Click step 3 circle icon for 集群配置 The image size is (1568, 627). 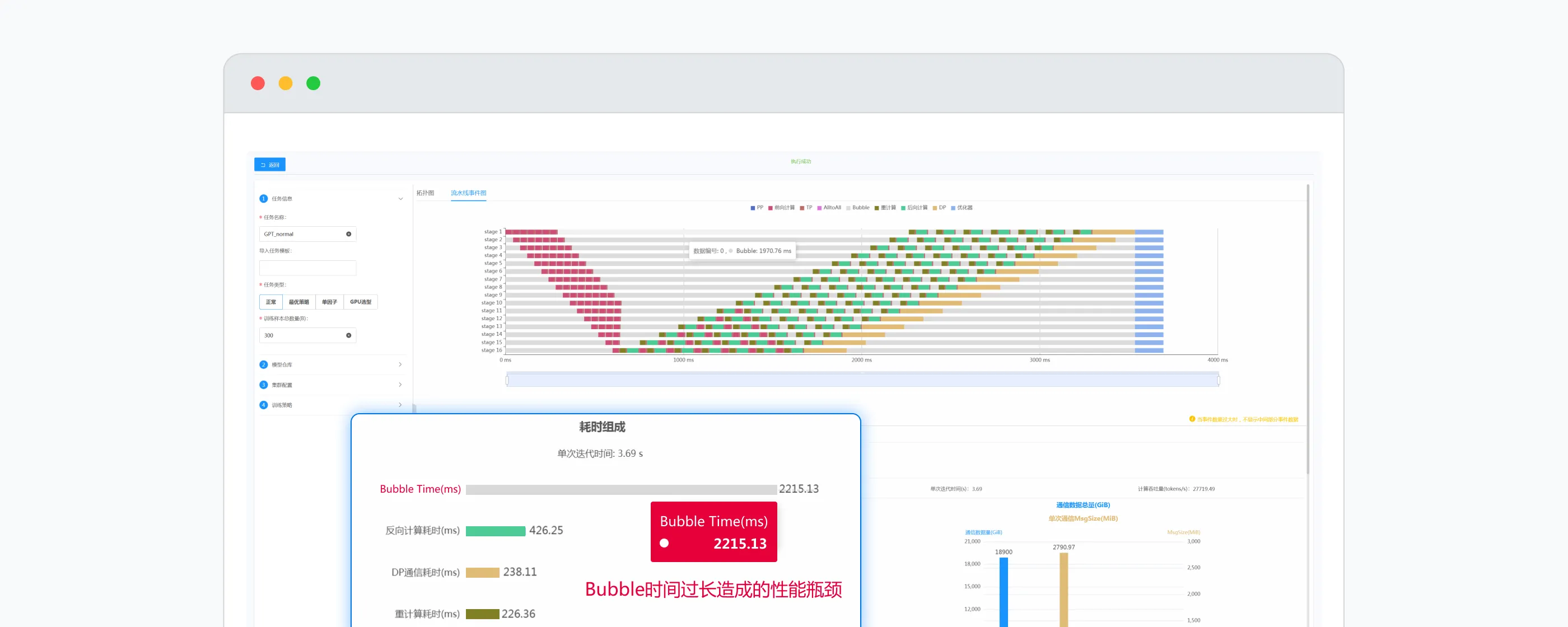[264, 385]
